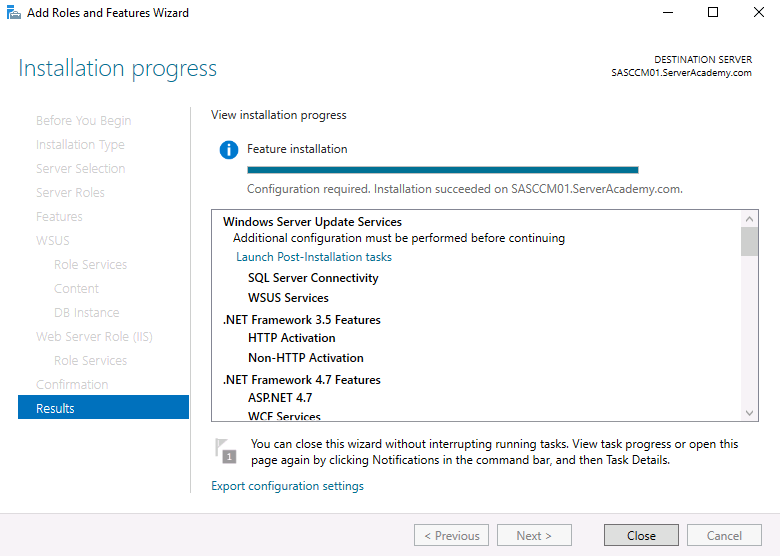Click the wizard app icon in title bar
The image size is (780, 556).
point(14,12)
